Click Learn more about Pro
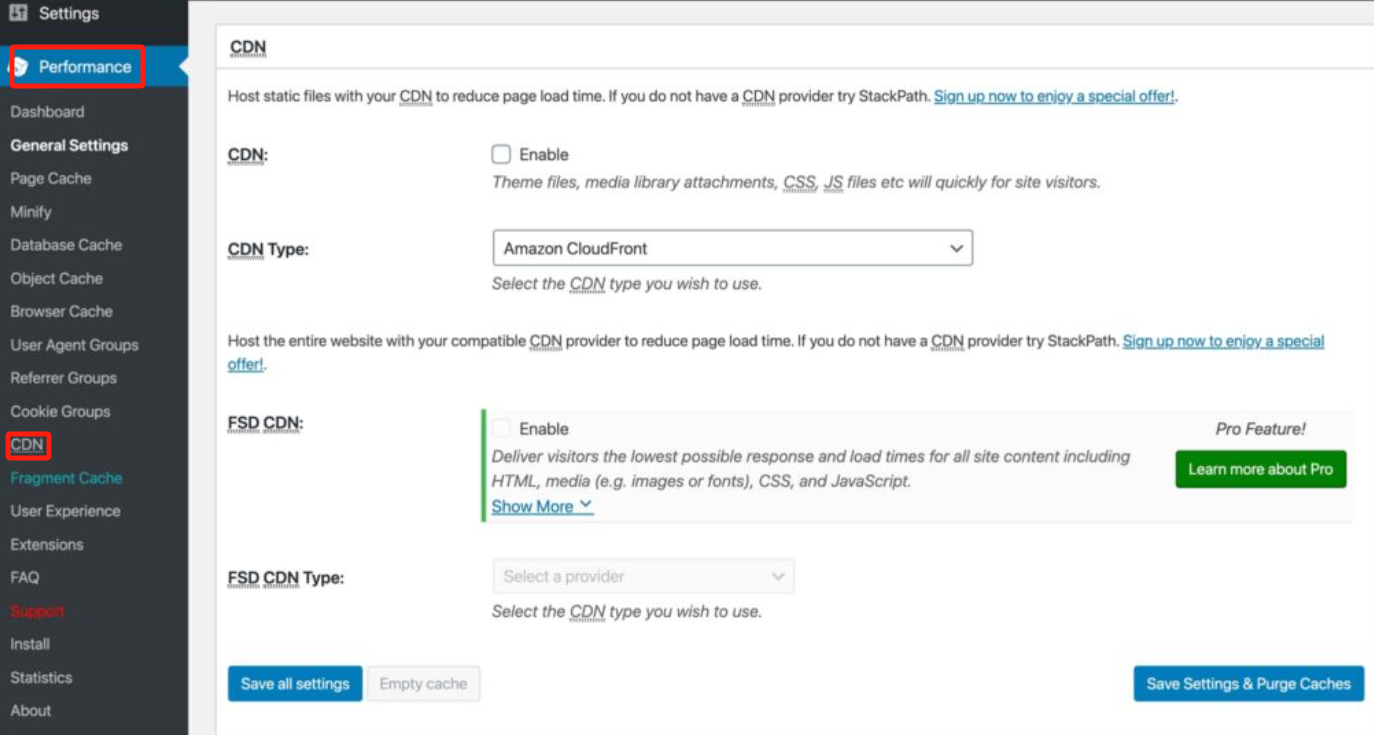The image size is (1374, 735). pyautogui.click(x=1259, y=469)
